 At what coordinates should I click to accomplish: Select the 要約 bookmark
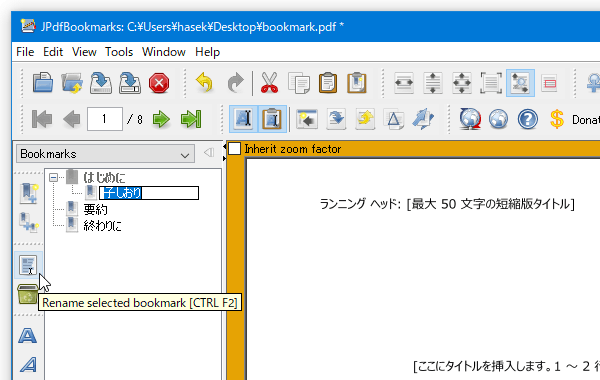[95, 209]
